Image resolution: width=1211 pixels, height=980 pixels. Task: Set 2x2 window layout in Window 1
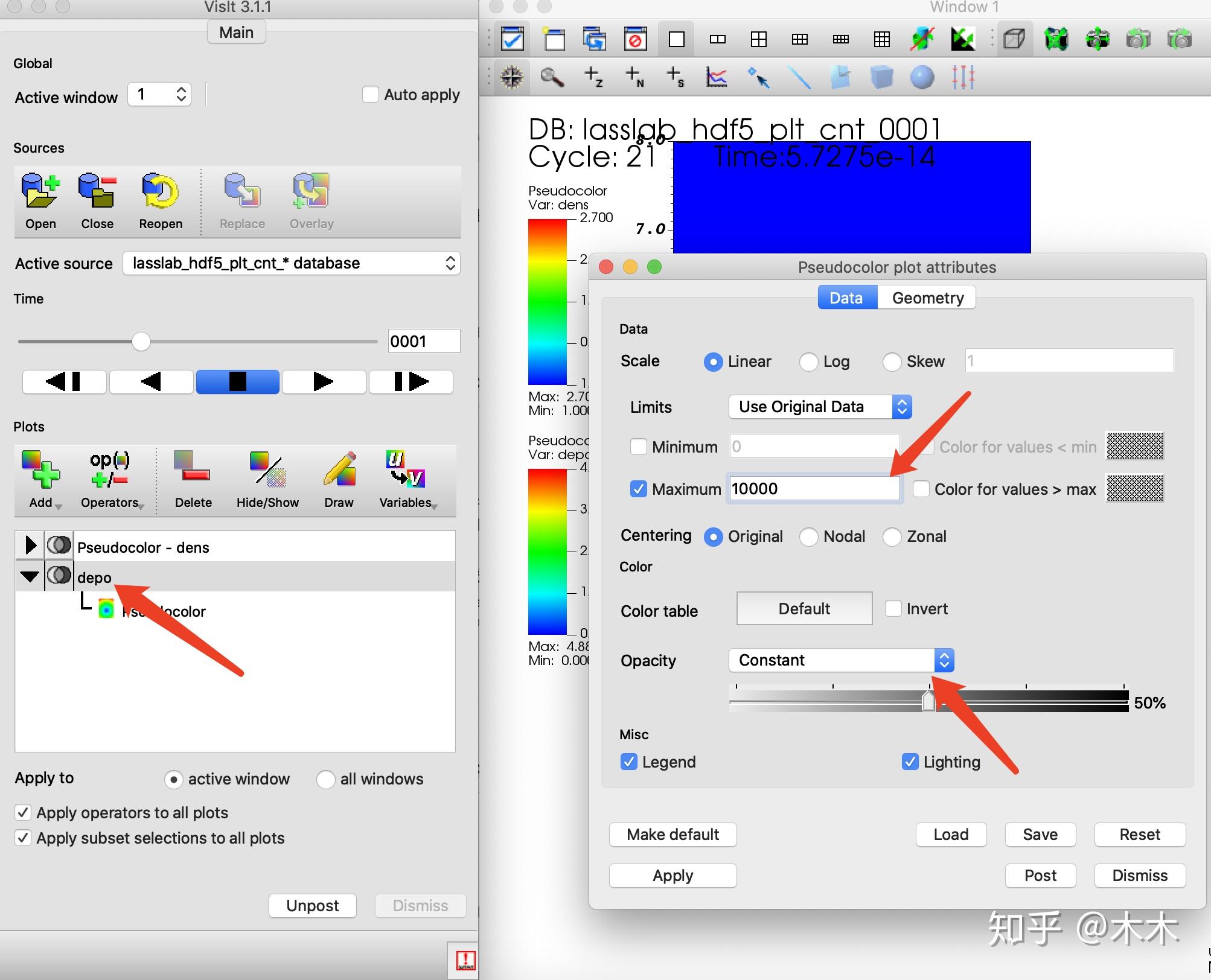tap(758, 40)
